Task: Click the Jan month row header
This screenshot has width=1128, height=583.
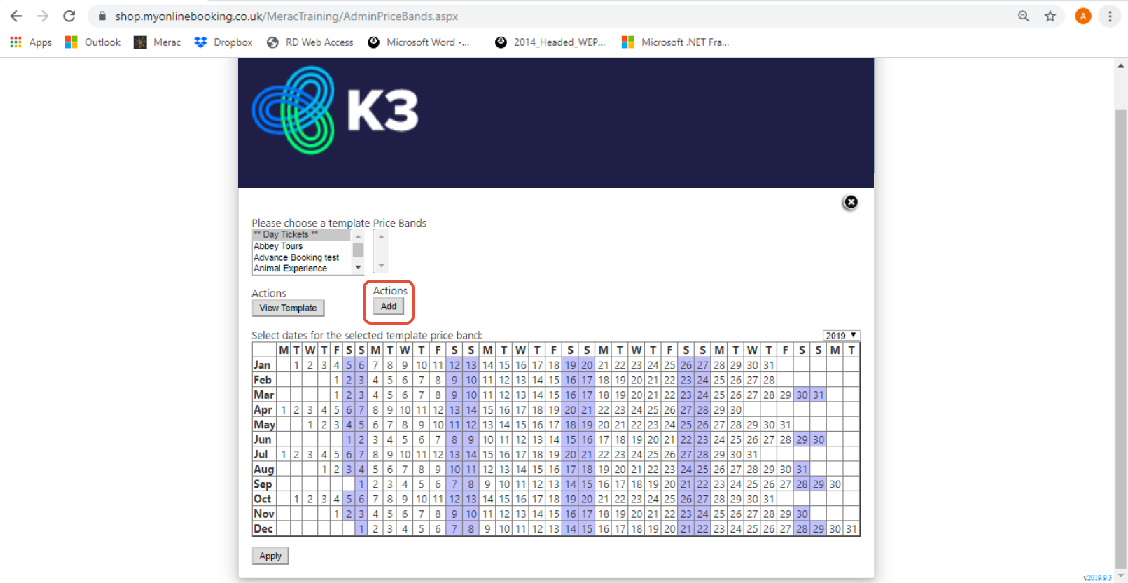Action: (264, 365)
